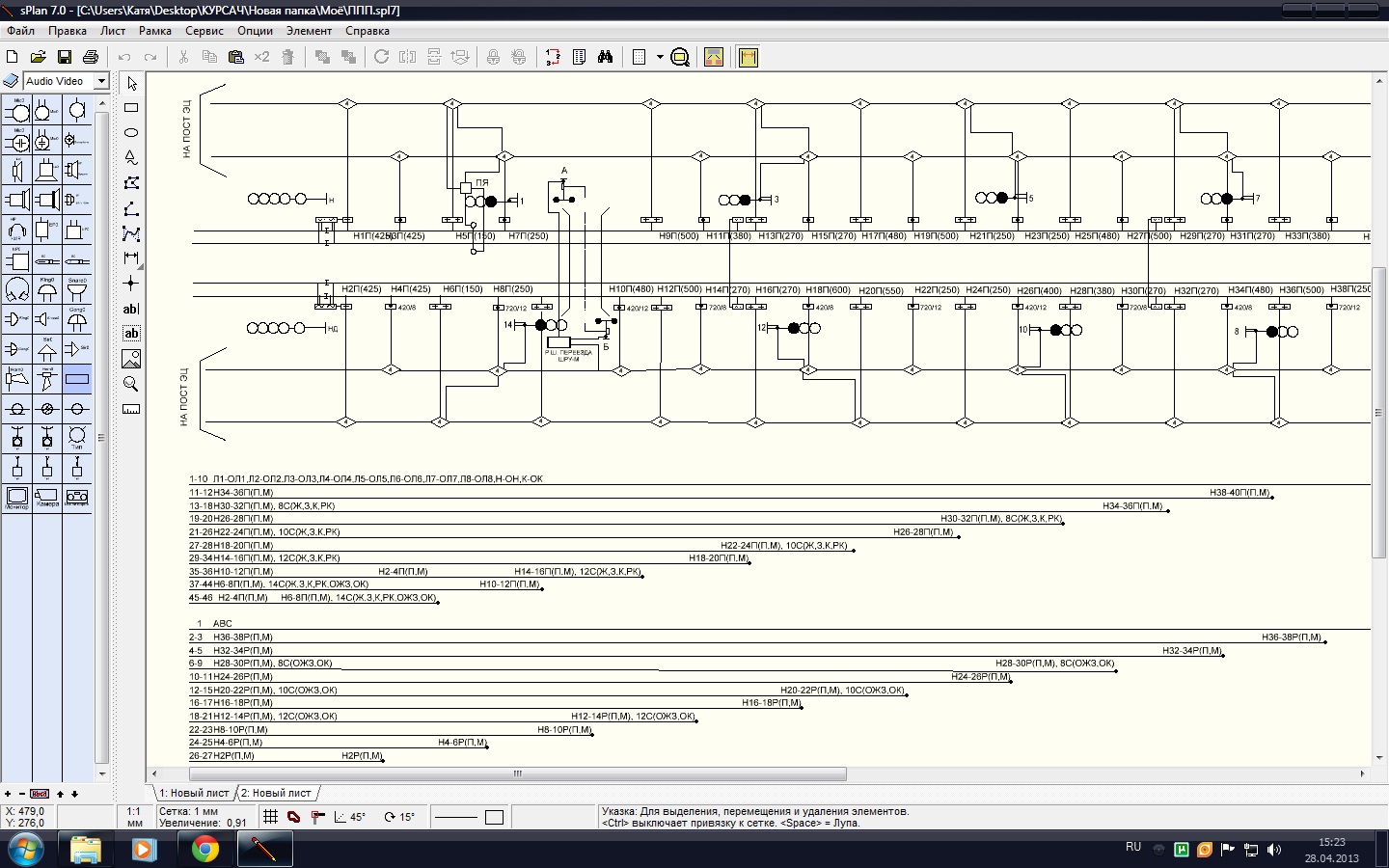Remove library item with minus button
Image resolution: width=1389 pixels, height=868 pixels.
pos(22,794)
